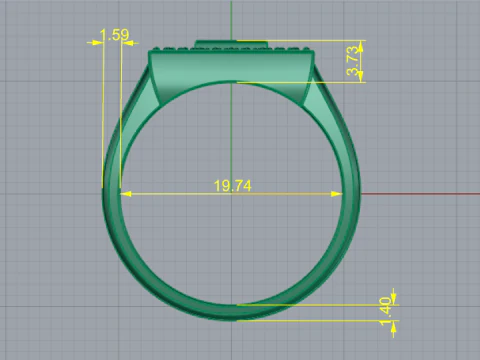Select the 3.73 head height dimension
480x360 pixels.
coord(353,61)
